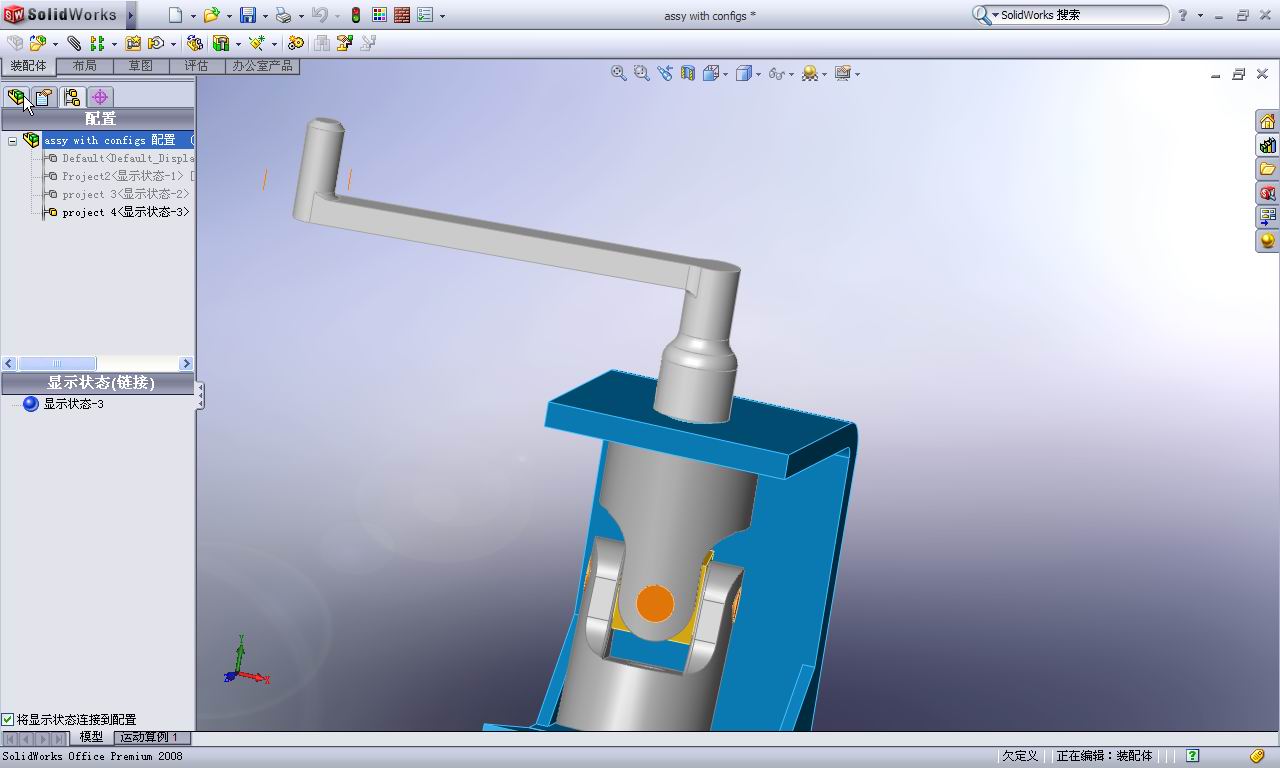Click the help question mark icon
The image size is (1280, 768).
click(x=1183, y=15)
